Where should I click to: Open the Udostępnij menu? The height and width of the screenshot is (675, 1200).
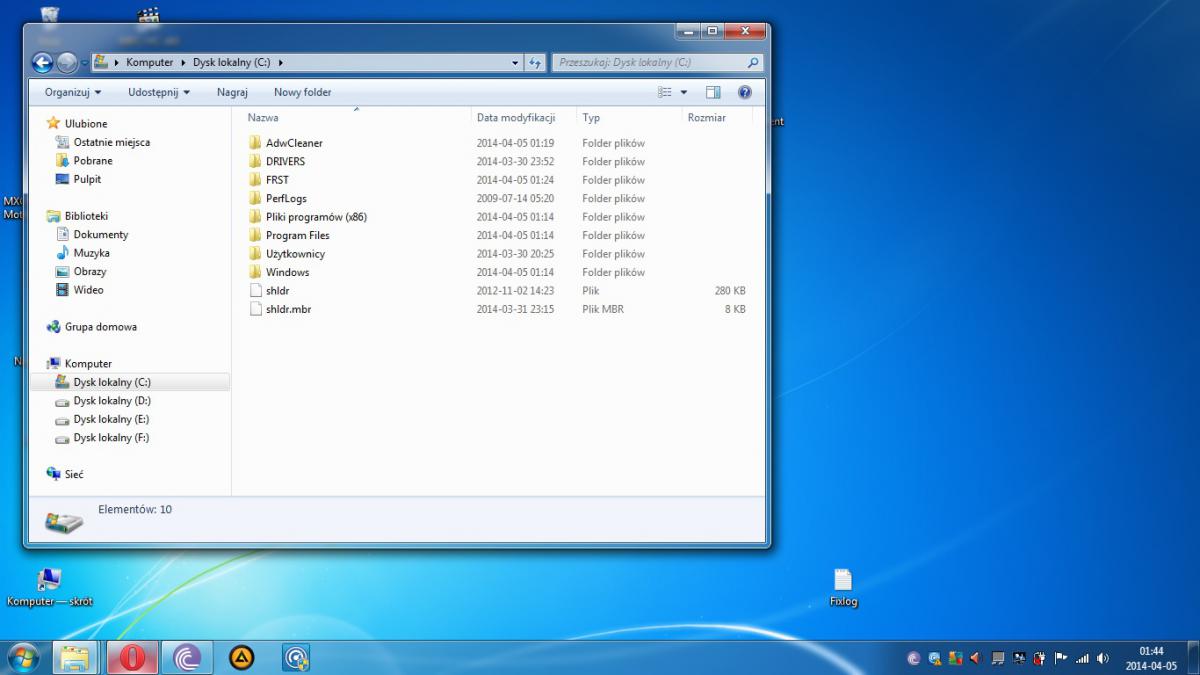(159, 92)
